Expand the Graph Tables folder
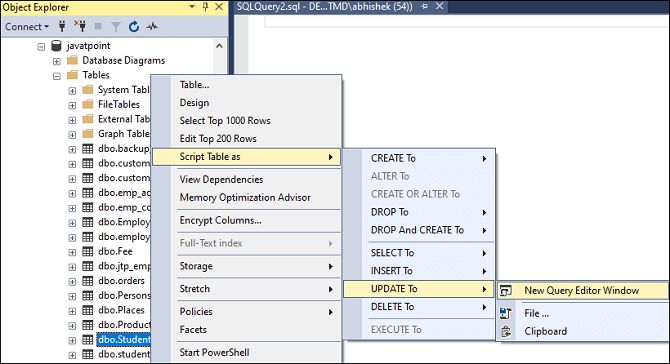 72,135
